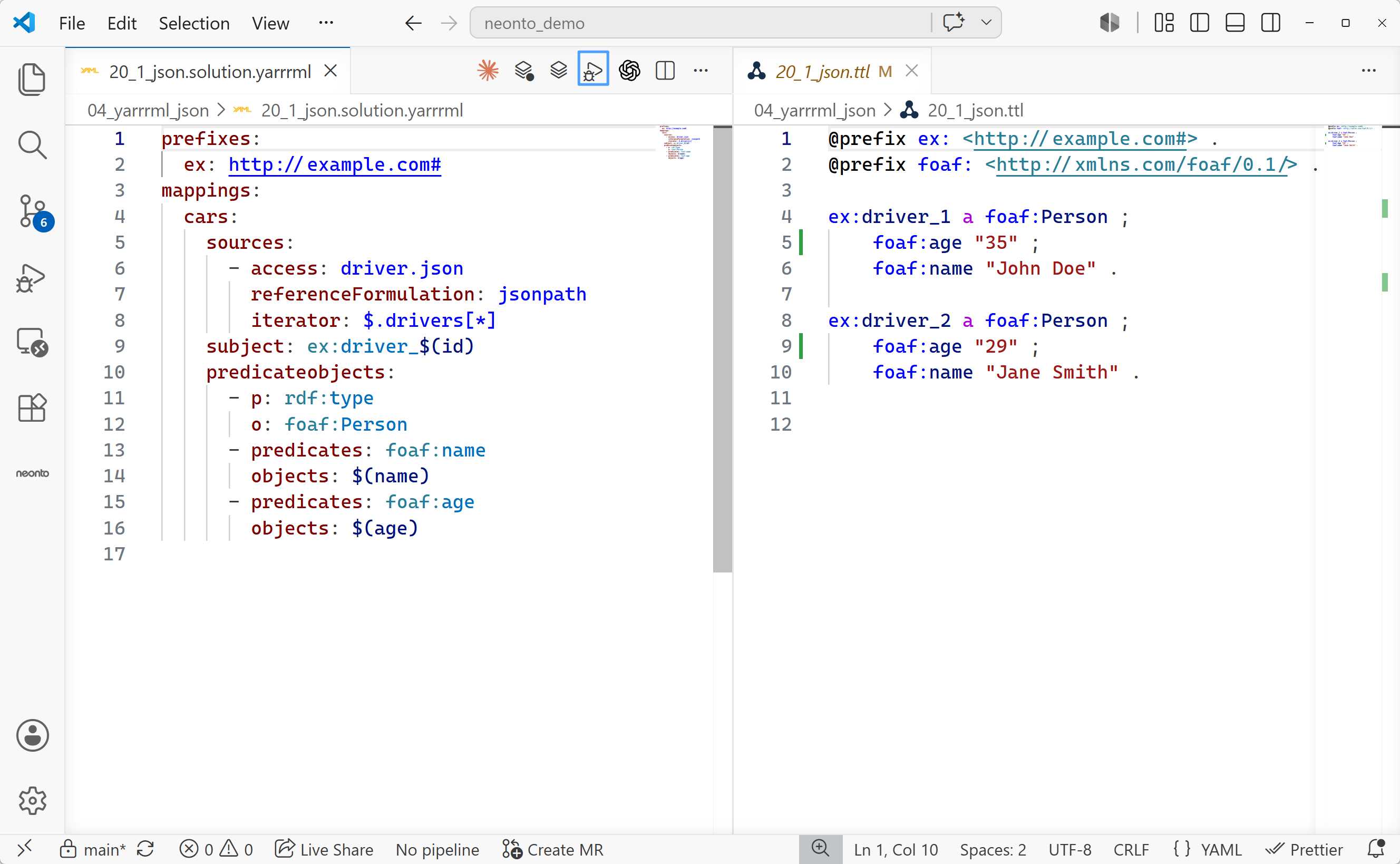Click Create MR in status bar
1400x864 pixels.
click(552, 850)
